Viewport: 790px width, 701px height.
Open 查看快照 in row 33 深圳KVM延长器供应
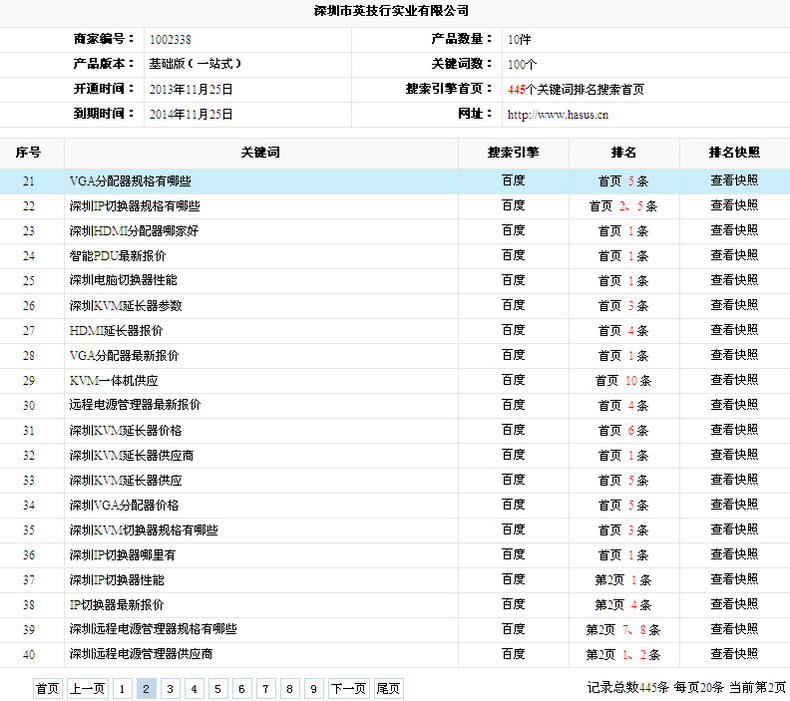point(734,480)
